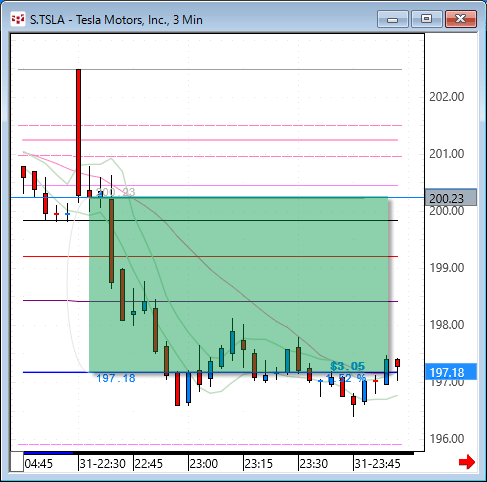Click the 197.18 label under the green box
The height and width of the screenshot is (482, 487).
(116, 378)
